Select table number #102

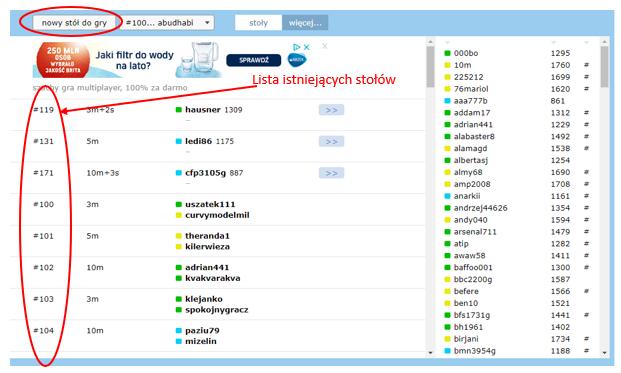click(x=44, y=268)
